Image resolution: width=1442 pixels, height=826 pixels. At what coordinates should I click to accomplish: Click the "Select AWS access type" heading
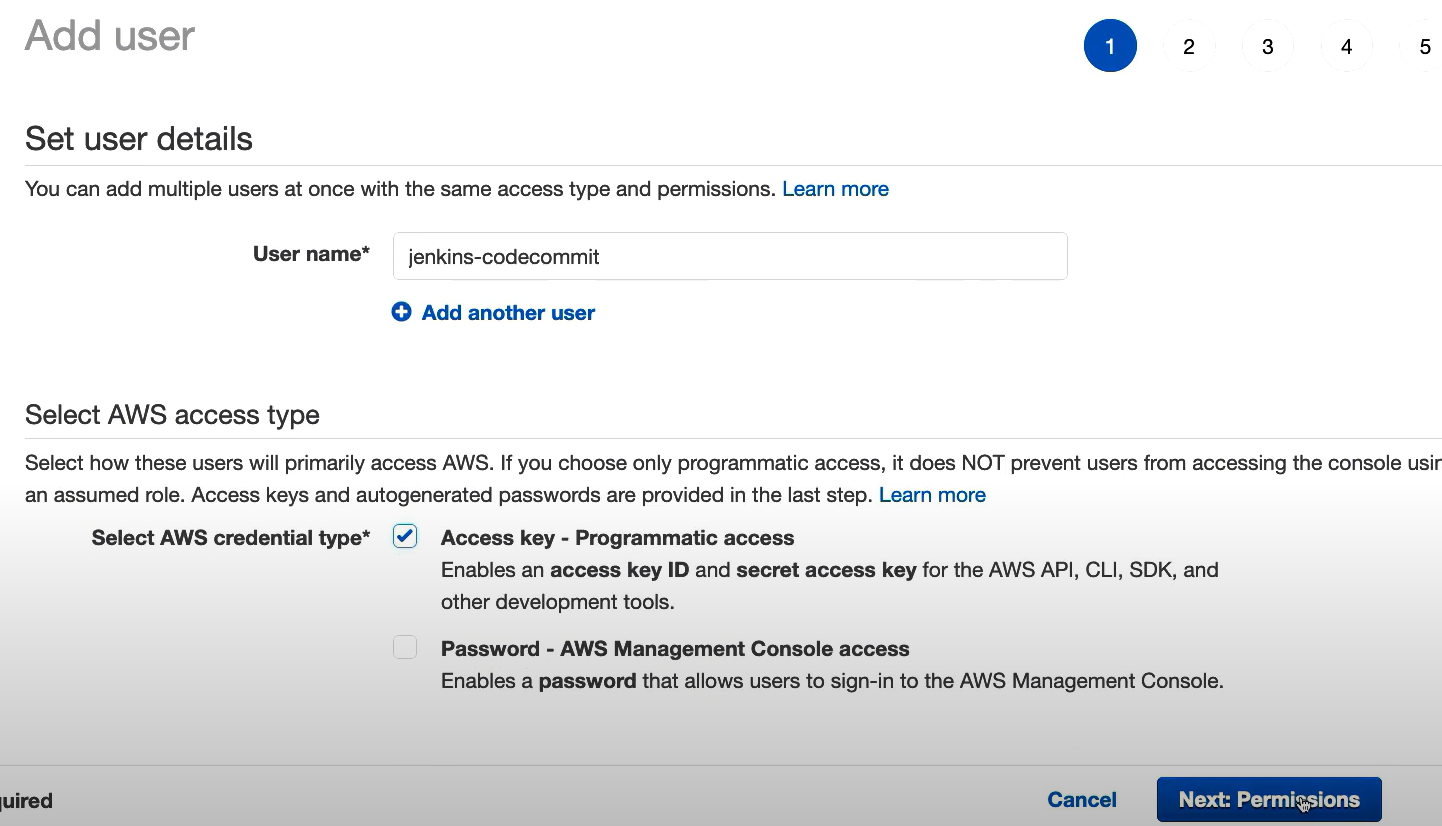coord(172,415)
